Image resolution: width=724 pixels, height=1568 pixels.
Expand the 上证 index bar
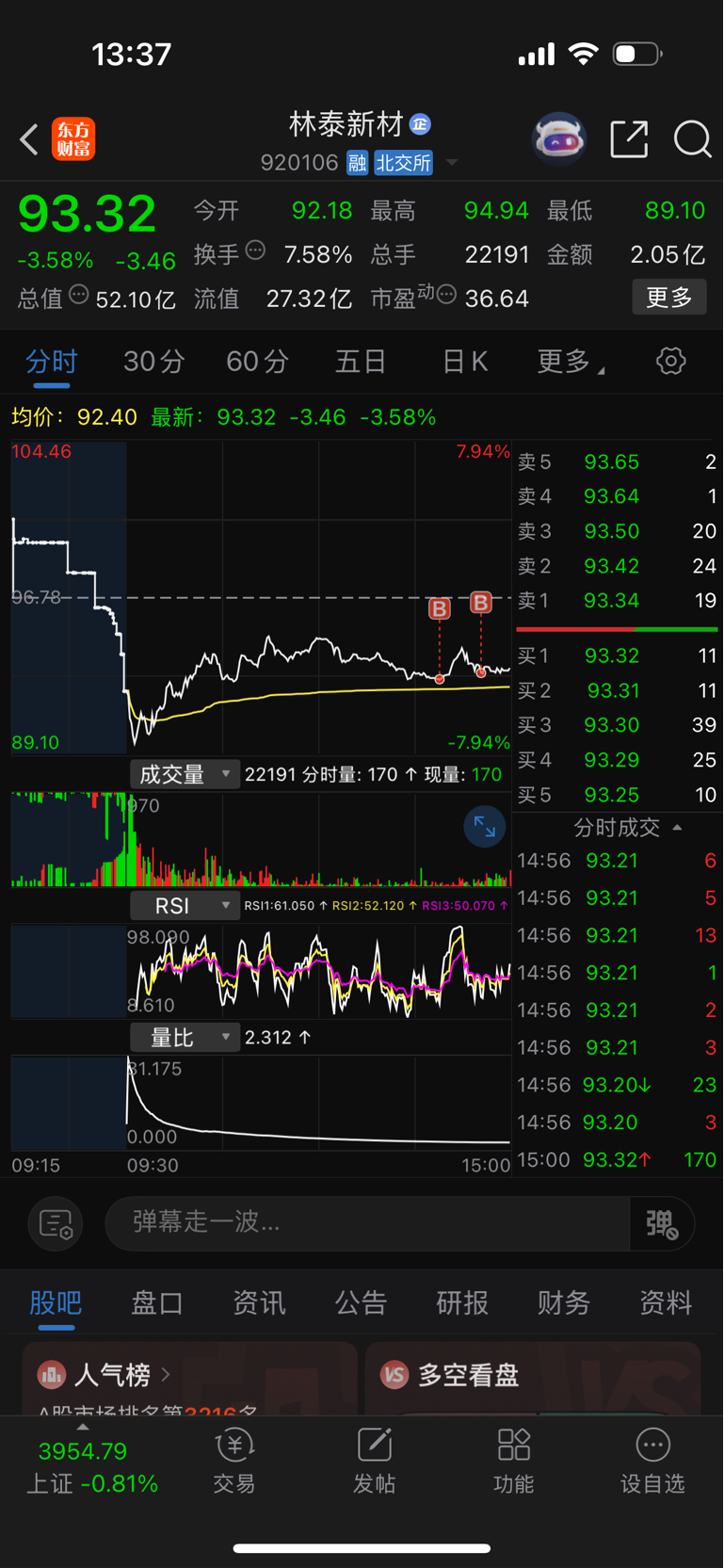(83, 1427)
